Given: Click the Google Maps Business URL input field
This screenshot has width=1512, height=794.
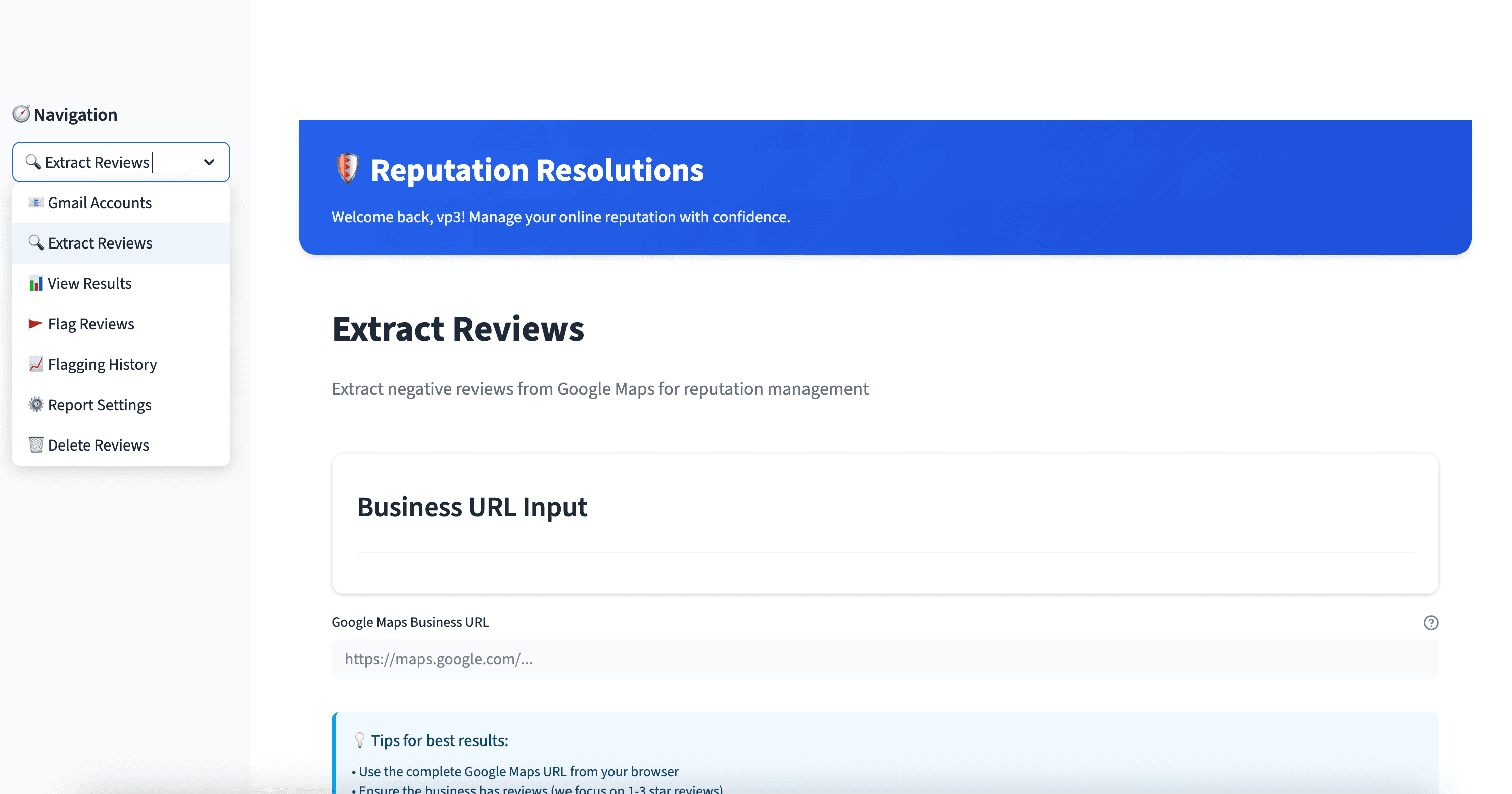Looking at the screenshot, I should [x=880, y=659].
